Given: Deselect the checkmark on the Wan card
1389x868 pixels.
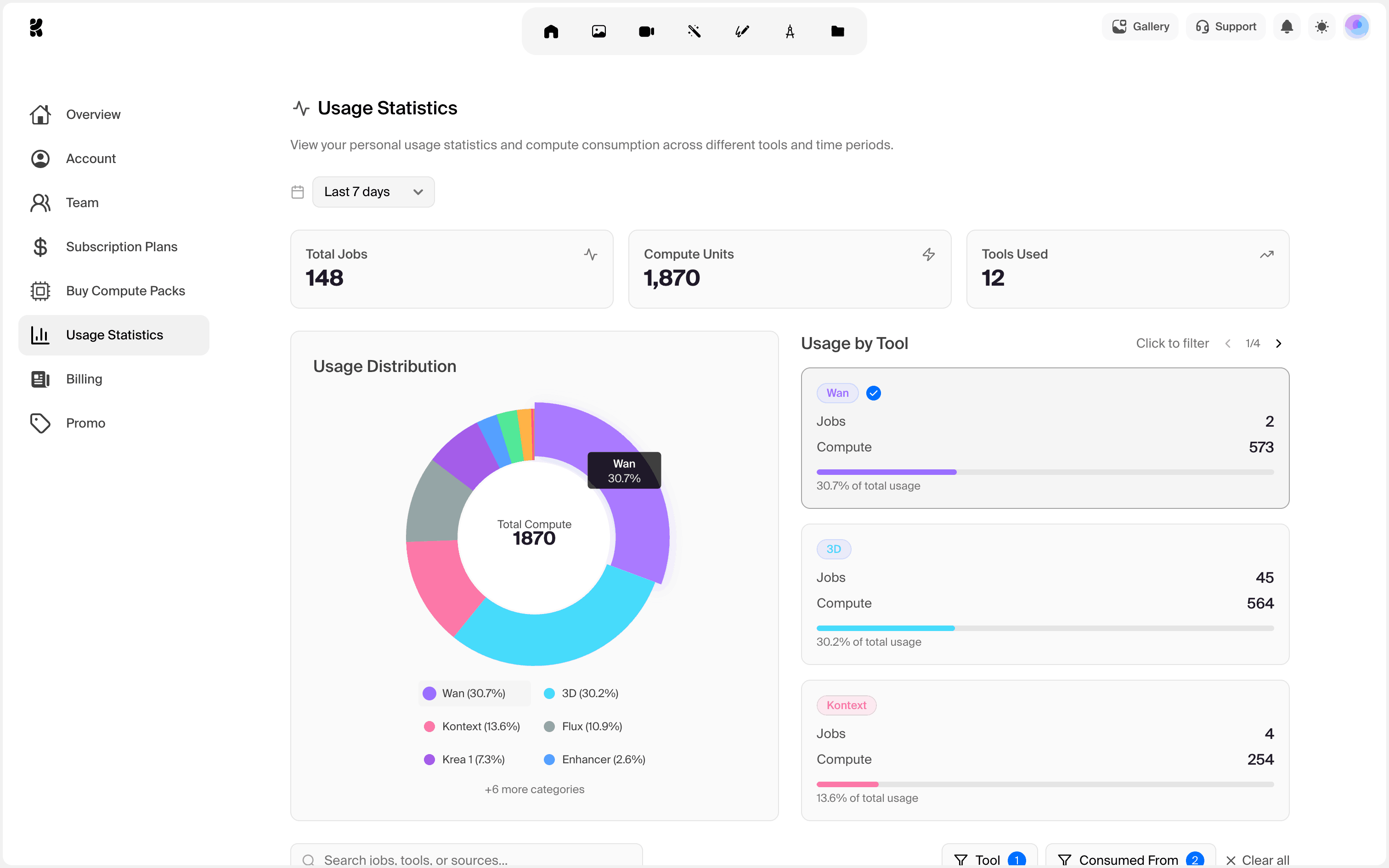Looking at the screenshot, I should 873,393.
